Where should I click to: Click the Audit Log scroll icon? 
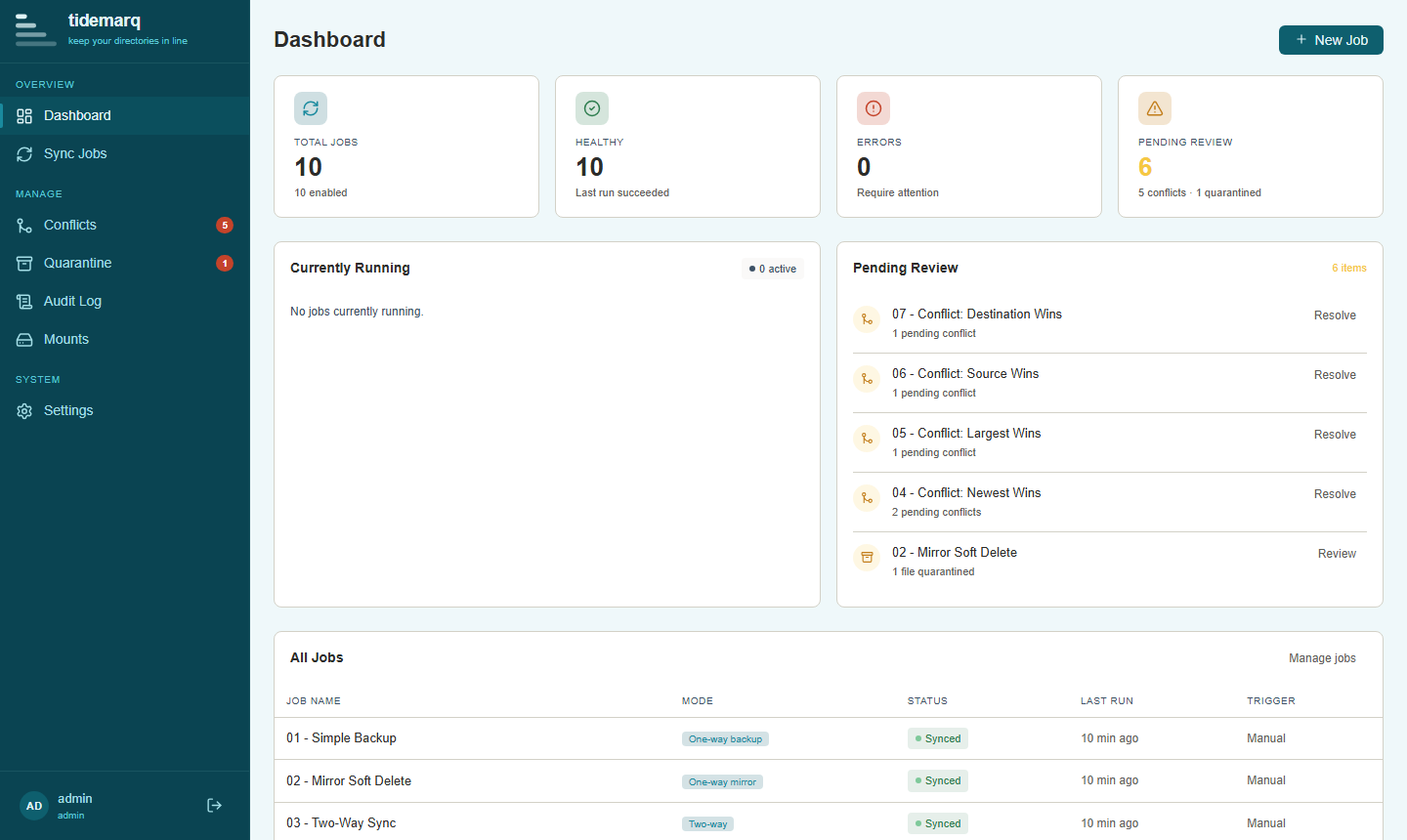click(24, 302)
